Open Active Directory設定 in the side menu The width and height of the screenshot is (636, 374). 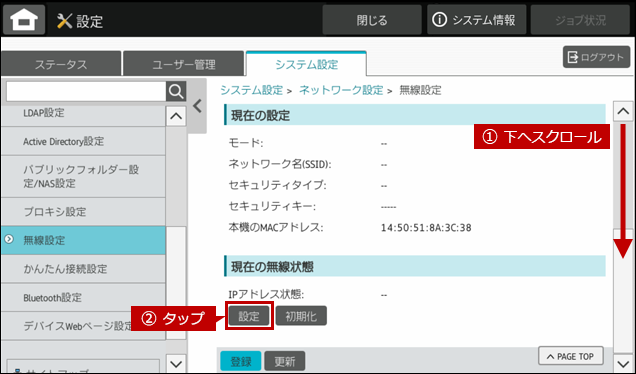[x=83, y=141]
